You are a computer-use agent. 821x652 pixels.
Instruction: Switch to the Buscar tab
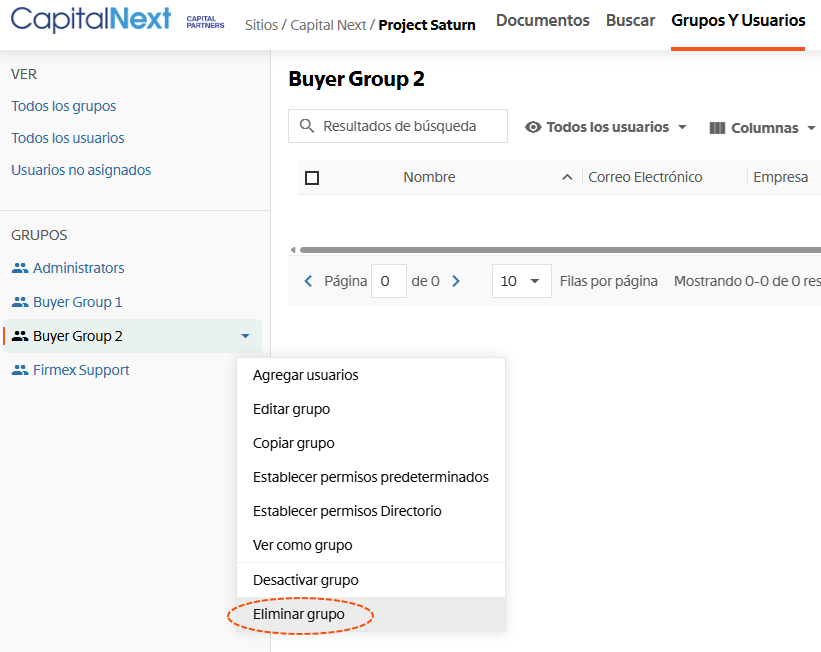click(x=630, y=20)
